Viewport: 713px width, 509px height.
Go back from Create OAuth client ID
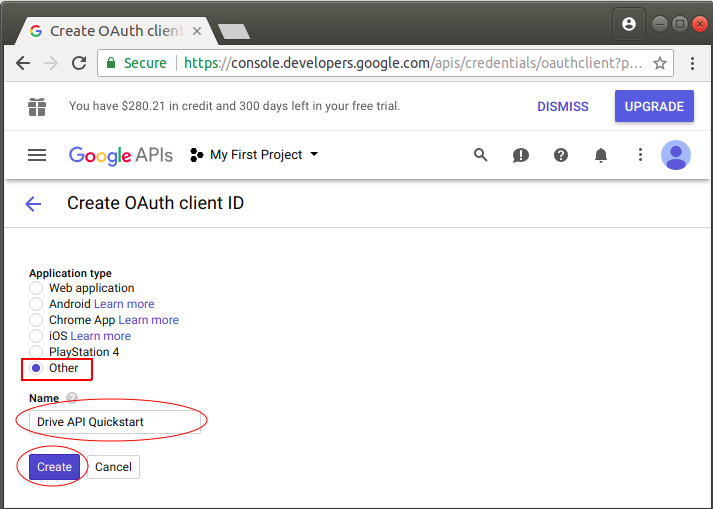click(x=33, y=204)
